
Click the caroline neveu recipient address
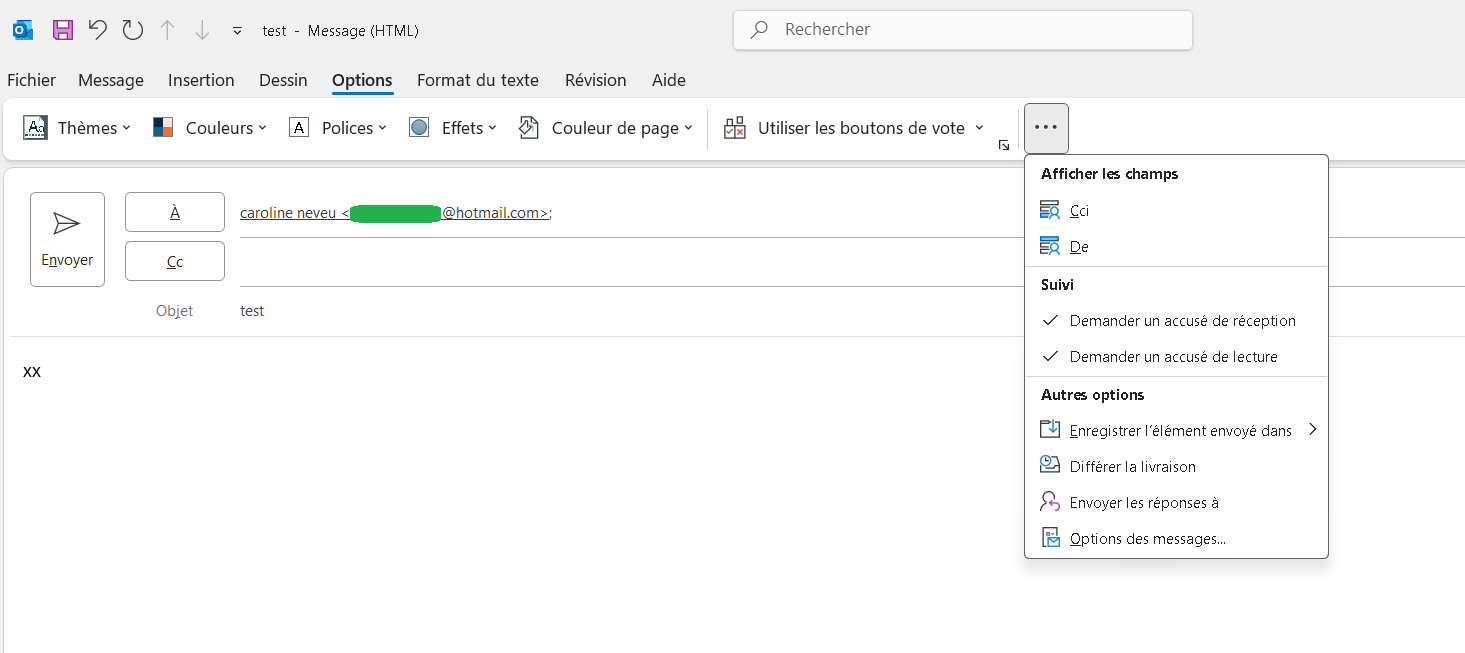pos(396,213)
